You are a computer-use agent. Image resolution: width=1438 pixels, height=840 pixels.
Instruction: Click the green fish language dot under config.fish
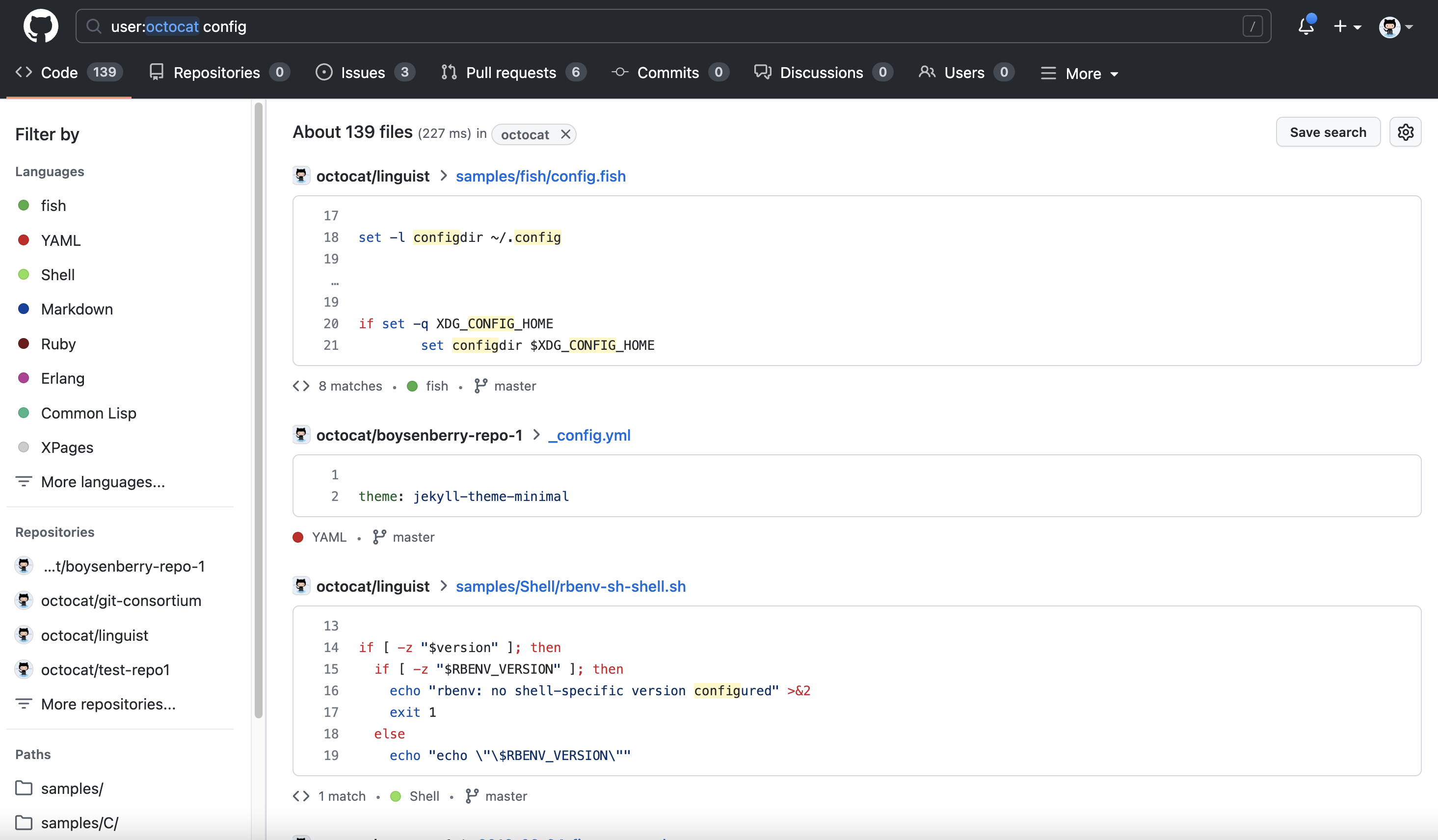[413, 386]
